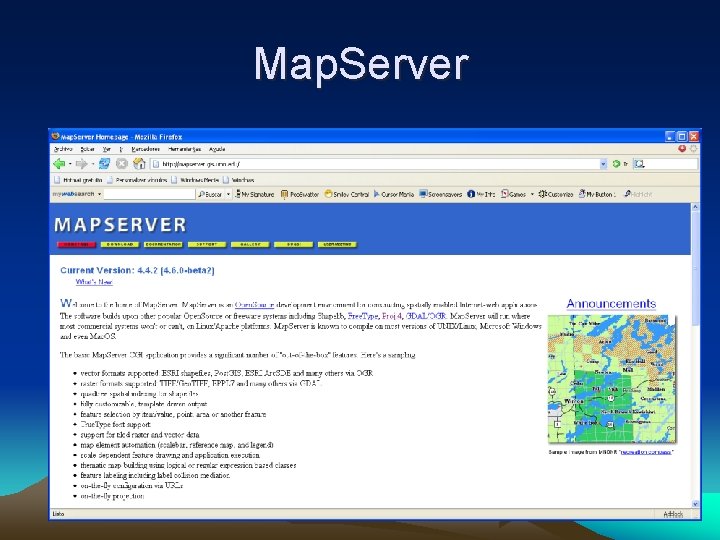Click the address bar URL field
The image size is (720, 540).
tap(374, 164)
